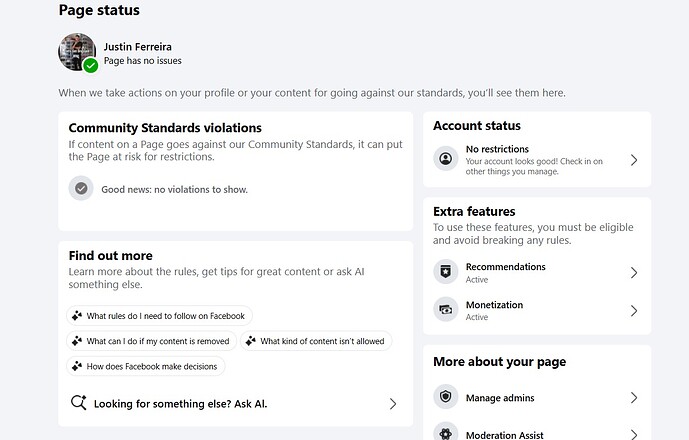Click sparkle icon on 'content is removed' chip
Image resolution: width=689 pixels, height=440 pixels.
click(77, 341)
